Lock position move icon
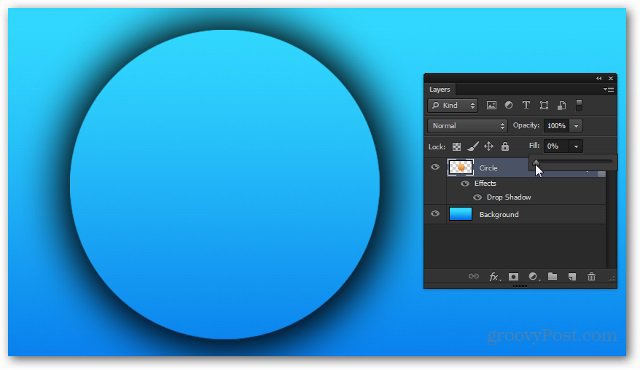 pos(489,146)
